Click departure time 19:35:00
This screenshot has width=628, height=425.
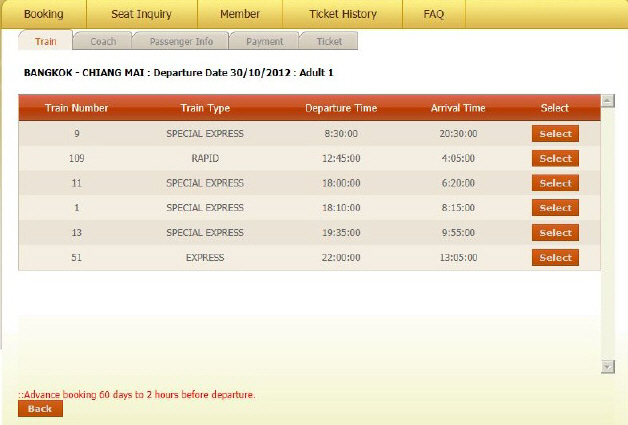coord(341,233)
